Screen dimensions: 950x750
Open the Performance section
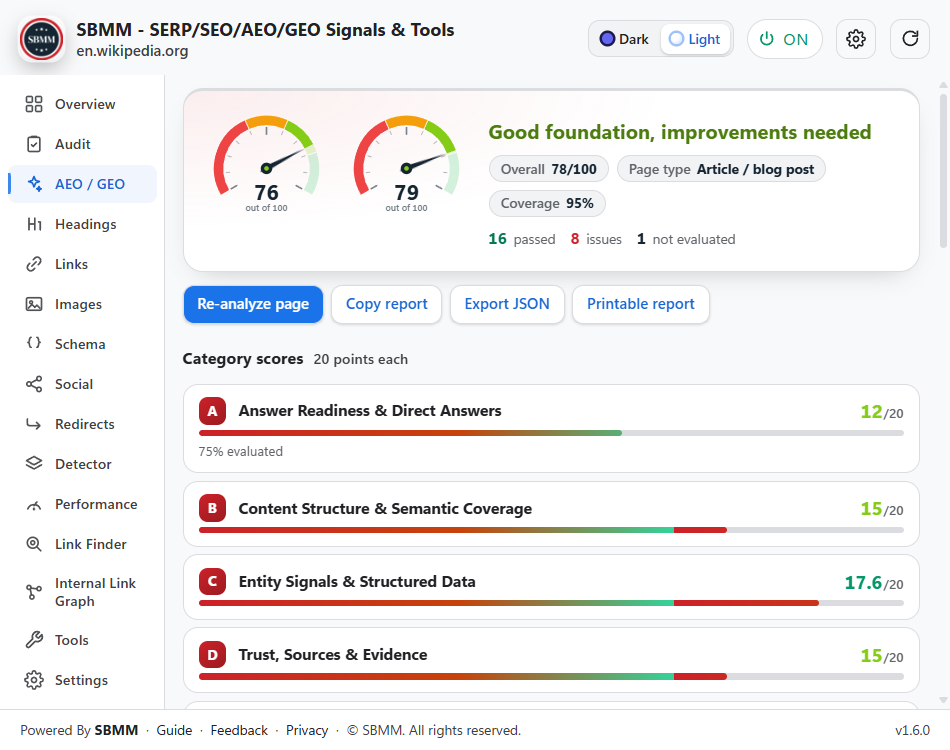tap(82, 504)
